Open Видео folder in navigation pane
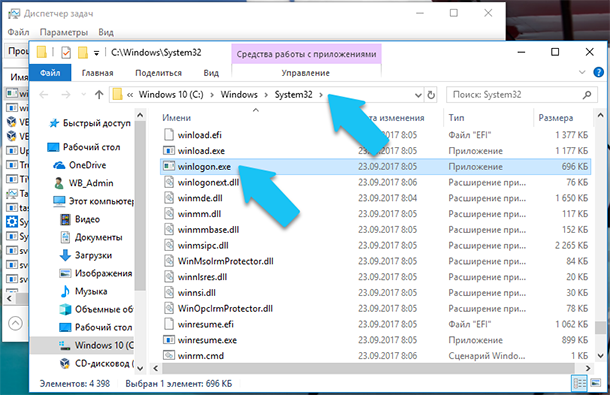Image resolution: width=610 pixels, height=395 pixels. [80, 219]
